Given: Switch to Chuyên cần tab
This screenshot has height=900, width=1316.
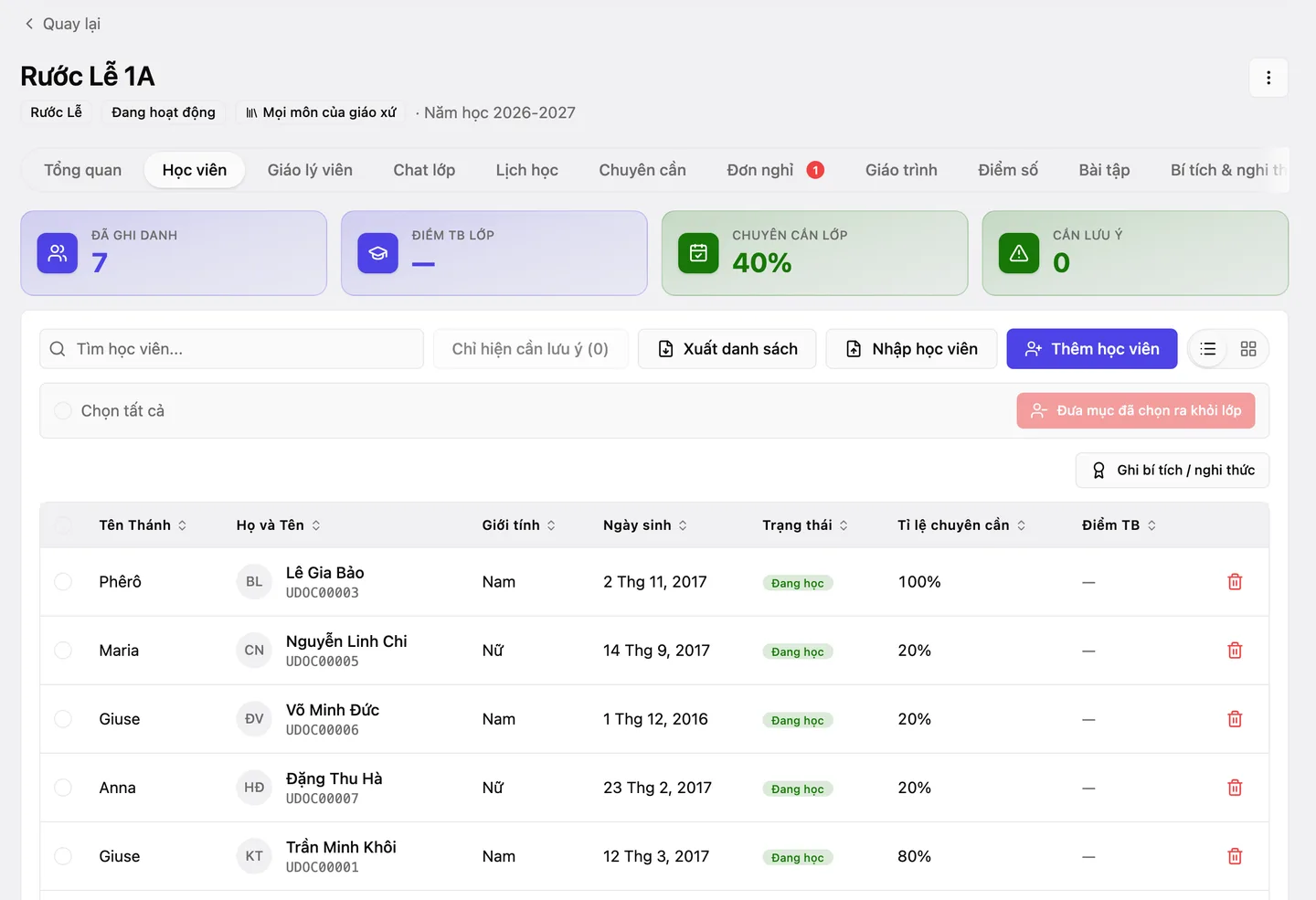Looking at the screenshot, I should tap(642, 170).
